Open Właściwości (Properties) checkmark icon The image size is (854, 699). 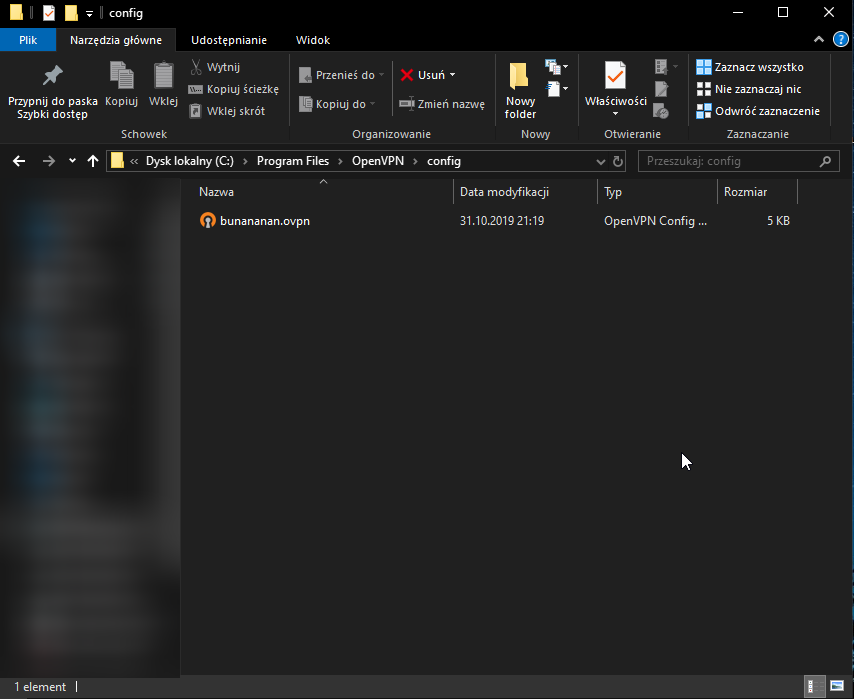[615, 76]
